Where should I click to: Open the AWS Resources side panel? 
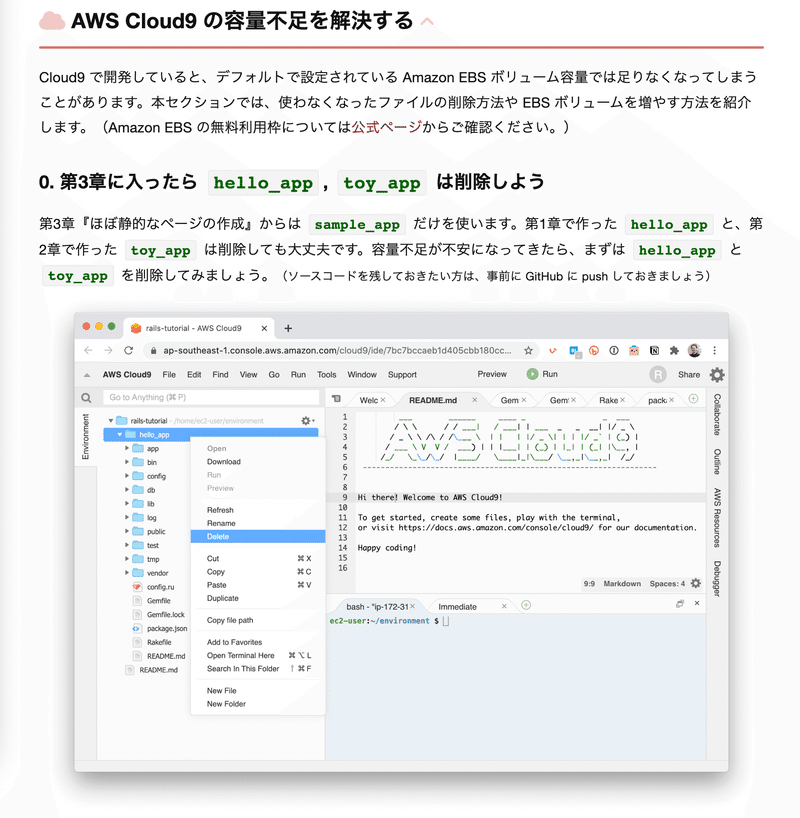(x=717, y=518)
